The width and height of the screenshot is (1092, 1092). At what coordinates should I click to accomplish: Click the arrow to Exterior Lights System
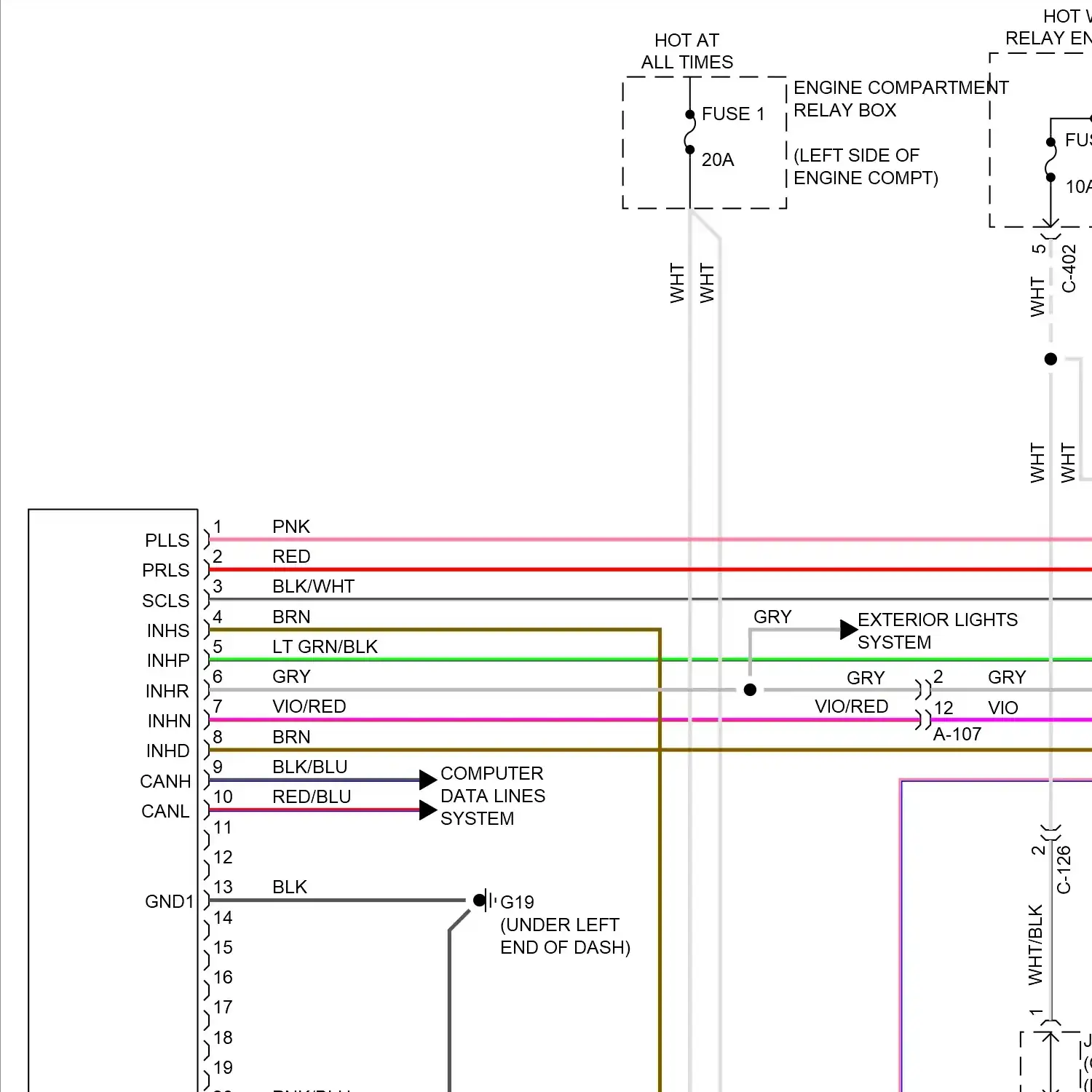(x=849, y=630)
